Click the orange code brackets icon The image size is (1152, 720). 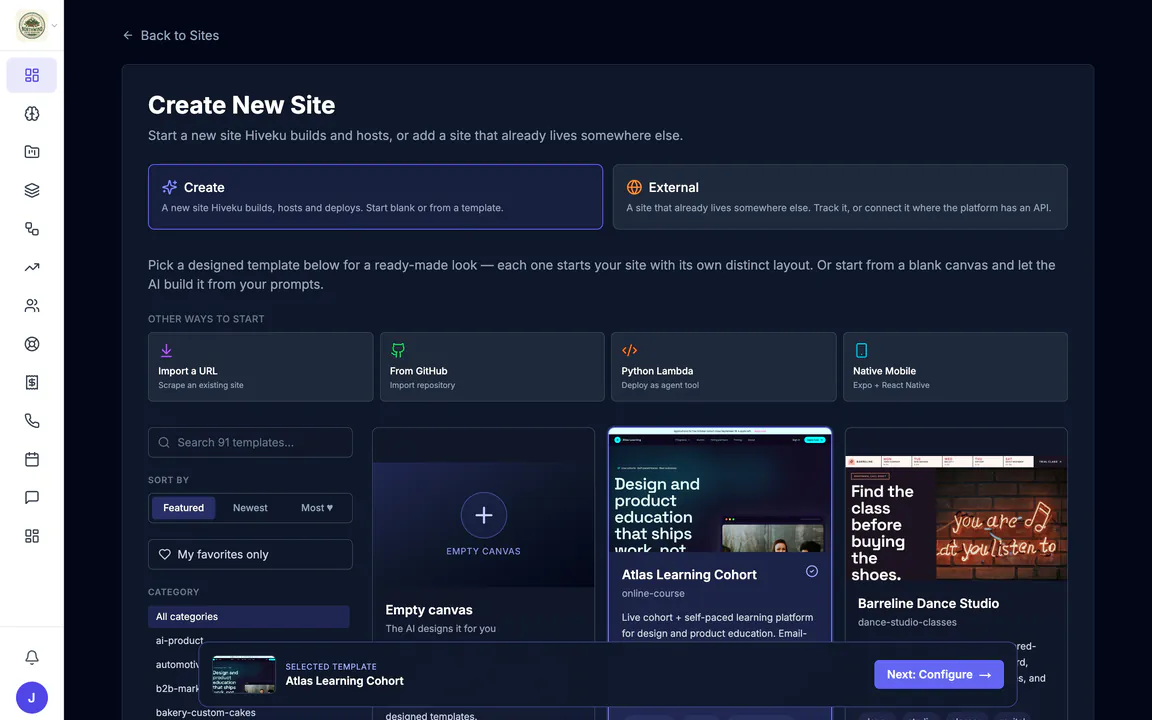coord(630,350)
